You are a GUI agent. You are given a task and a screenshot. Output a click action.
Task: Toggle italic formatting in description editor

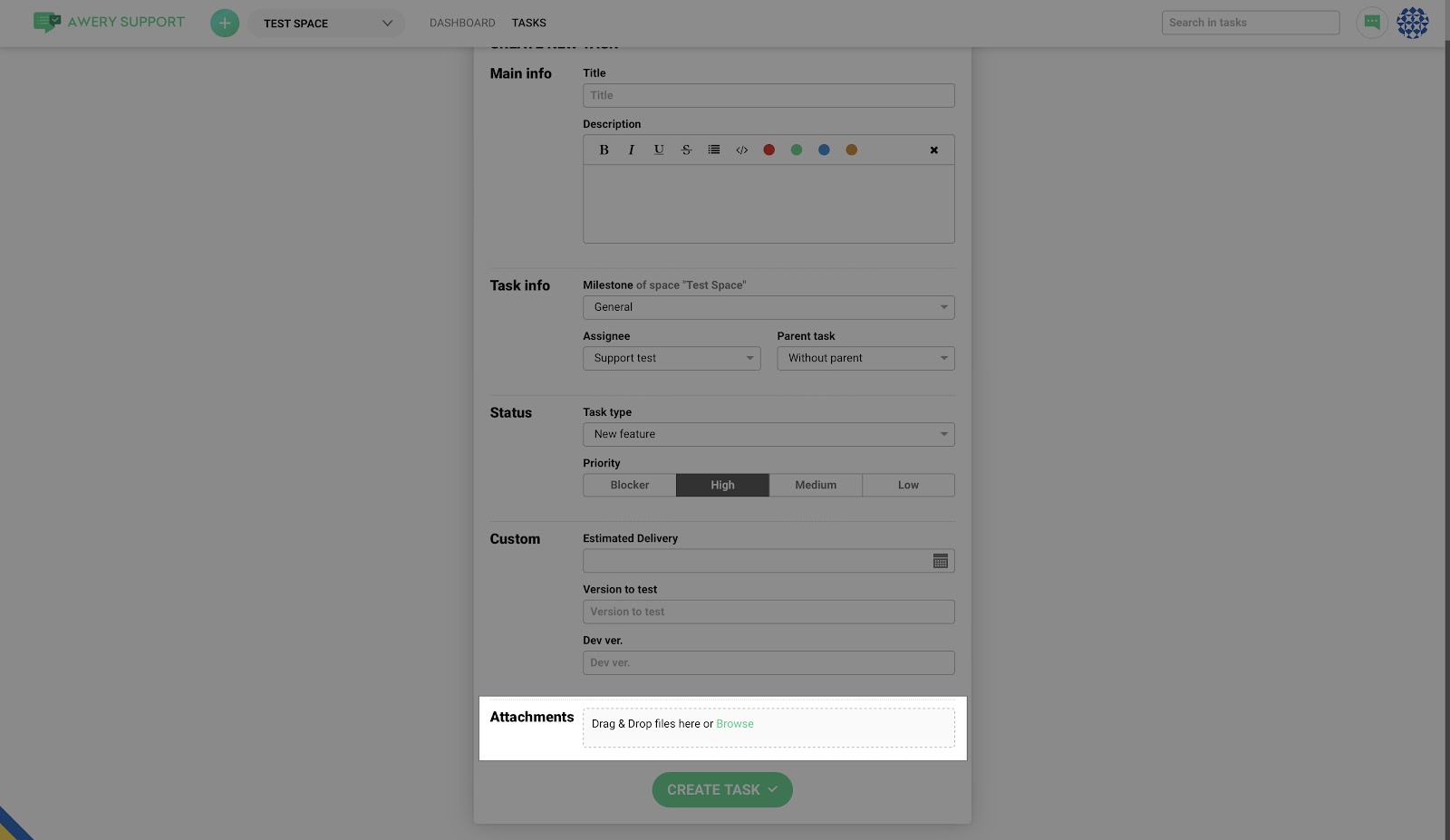[x=632, y=150]
